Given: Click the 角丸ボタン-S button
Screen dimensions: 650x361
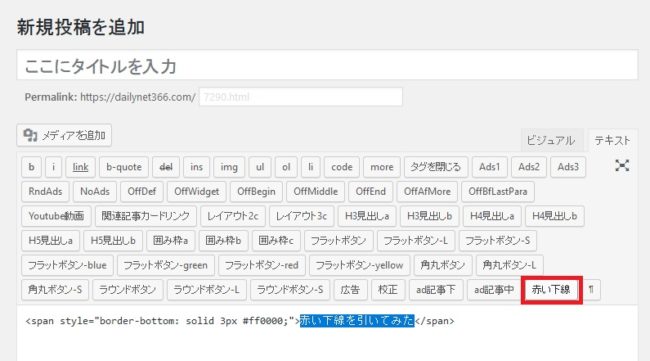Looking at the screenshot, I should coord(55,289).
